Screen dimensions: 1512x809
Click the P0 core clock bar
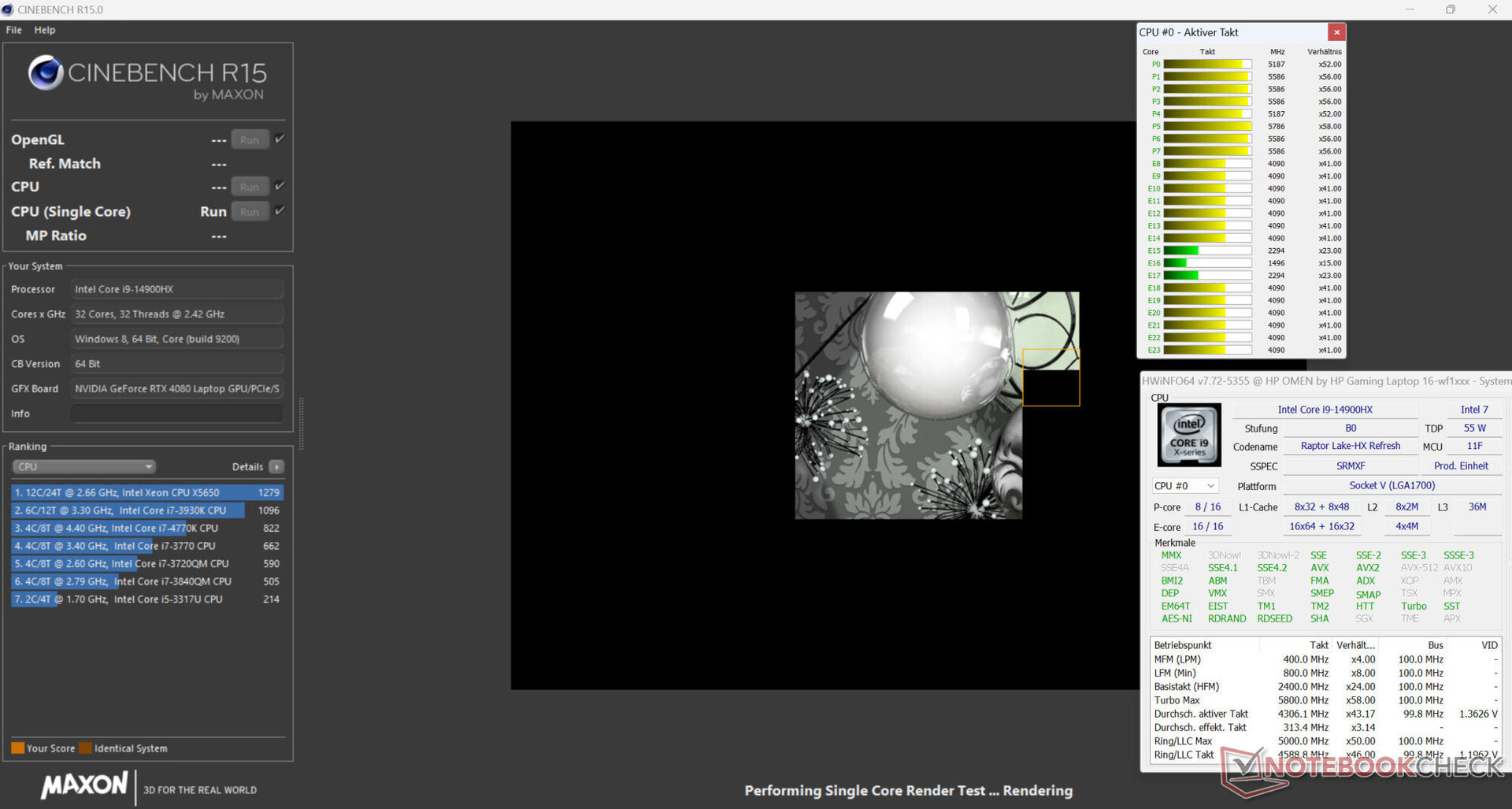tap(1207, 65)
